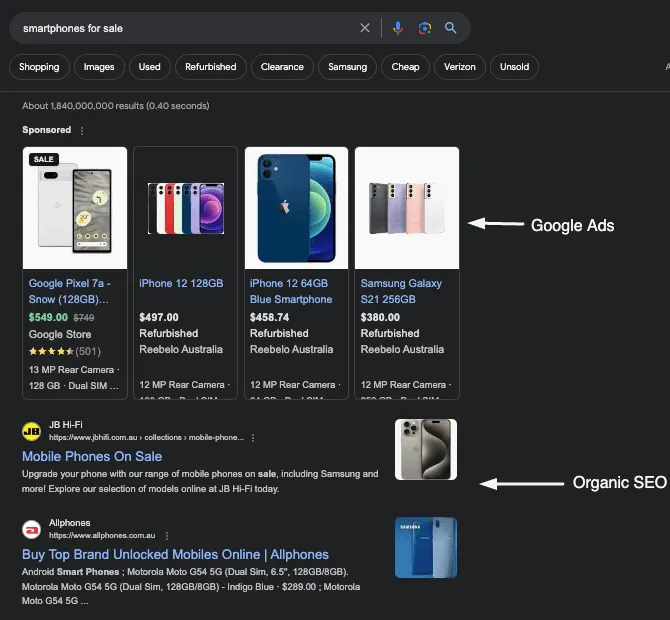Click the jbhifi.com.au breadcrumb URL
670x620 pixels.
(146, 438)
